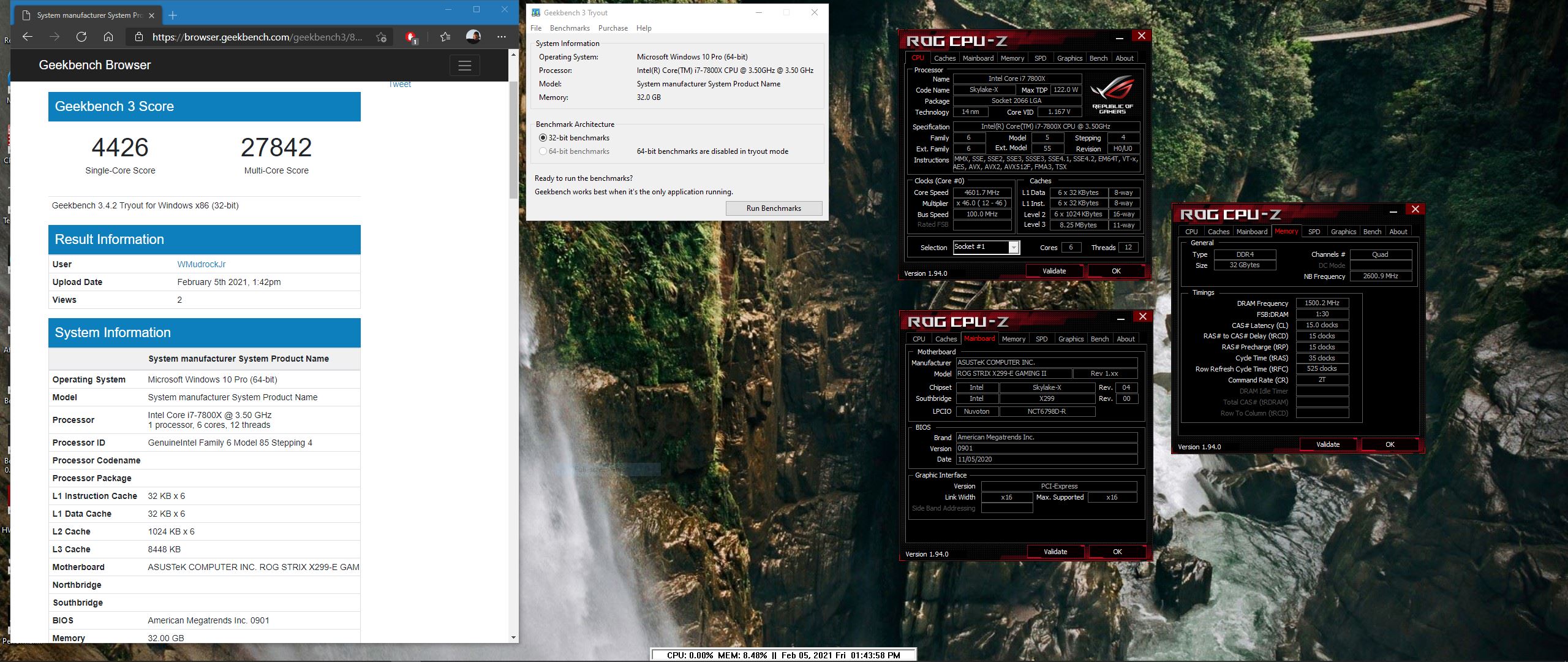Image resolution: width=1568 pixels, height=662 pixels.
Task: Click the address bar lock icon
Action: 139,37
